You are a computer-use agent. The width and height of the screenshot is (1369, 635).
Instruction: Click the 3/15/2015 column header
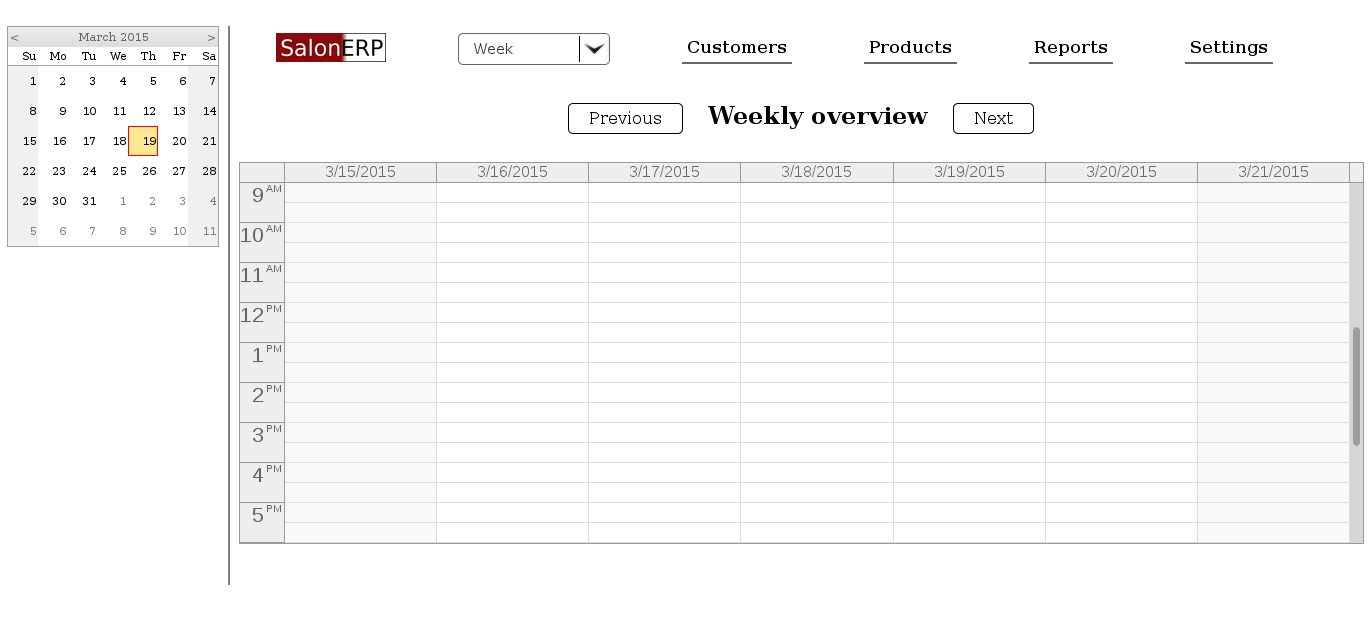359,171
